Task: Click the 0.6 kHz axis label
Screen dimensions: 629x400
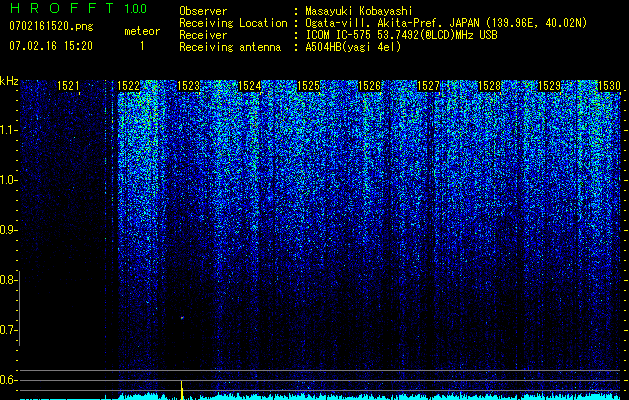Action: [x=7, y=380]
